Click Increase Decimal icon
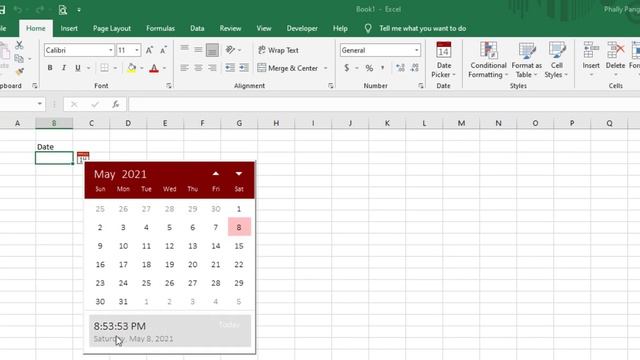Viewport: 640px width, 360px height. [x=400, y=68]
